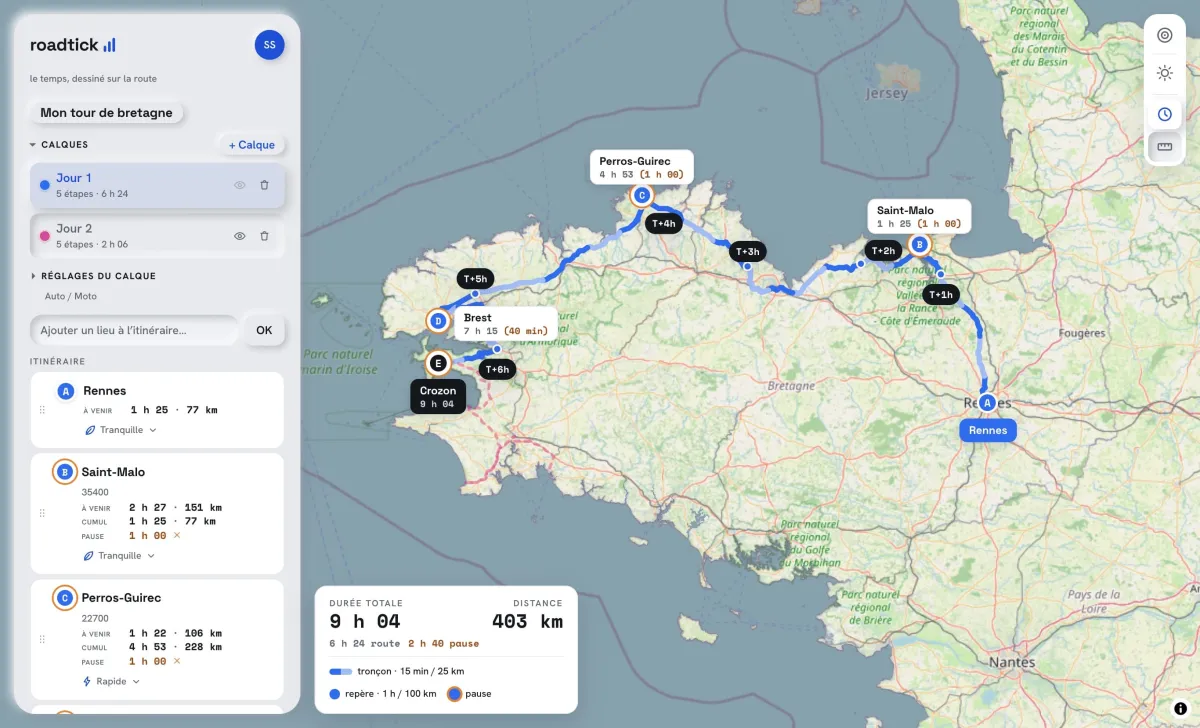Rename the trip Mon tour de bretagne
The width and height of the screenshot is (1200, 728).
[106, 113]
